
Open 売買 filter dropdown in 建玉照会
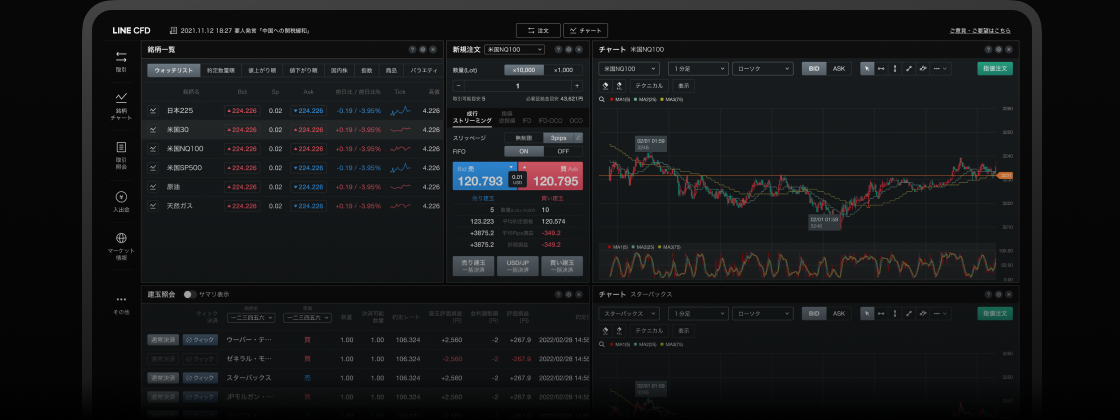coord(307,318)
